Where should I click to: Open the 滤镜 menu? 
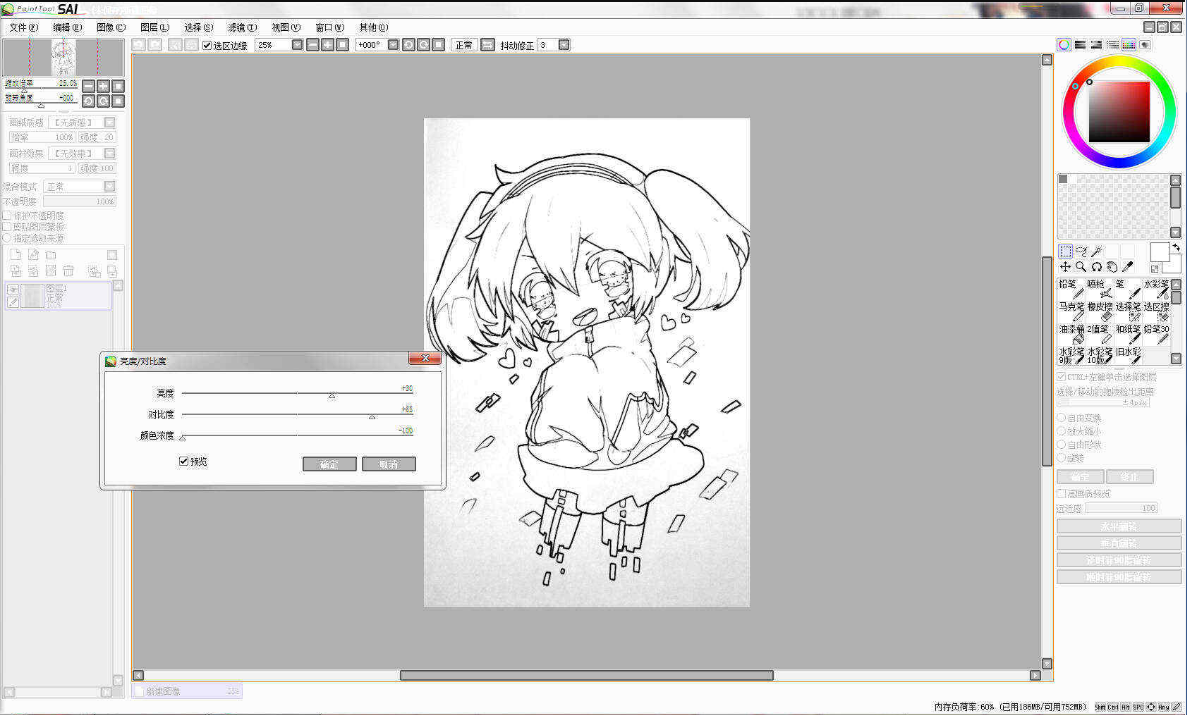[x=242, y=27]
